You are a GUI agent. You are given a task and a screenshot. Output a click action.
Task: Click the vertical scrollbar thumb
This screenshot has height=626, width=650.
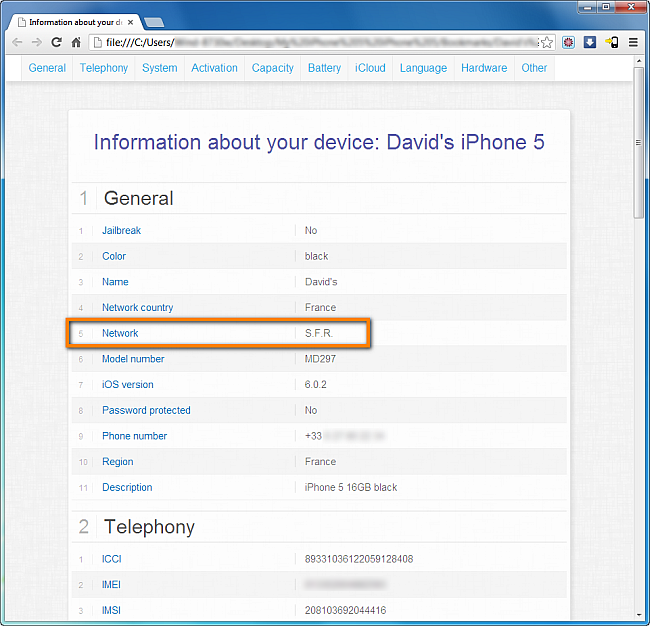(x=638, y=142)
